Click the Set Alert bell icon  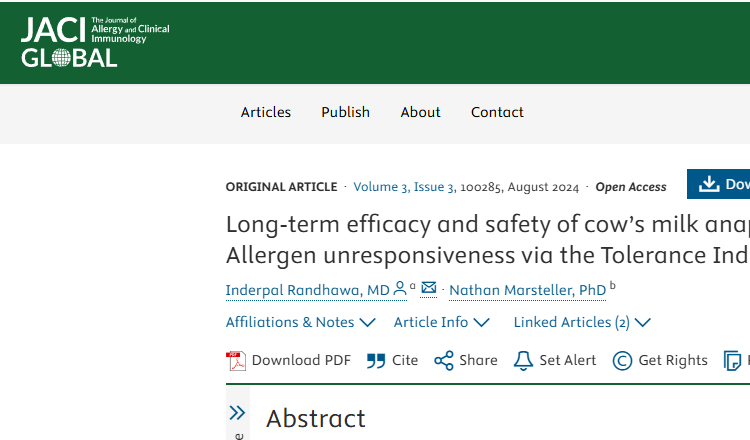(523, 361)
